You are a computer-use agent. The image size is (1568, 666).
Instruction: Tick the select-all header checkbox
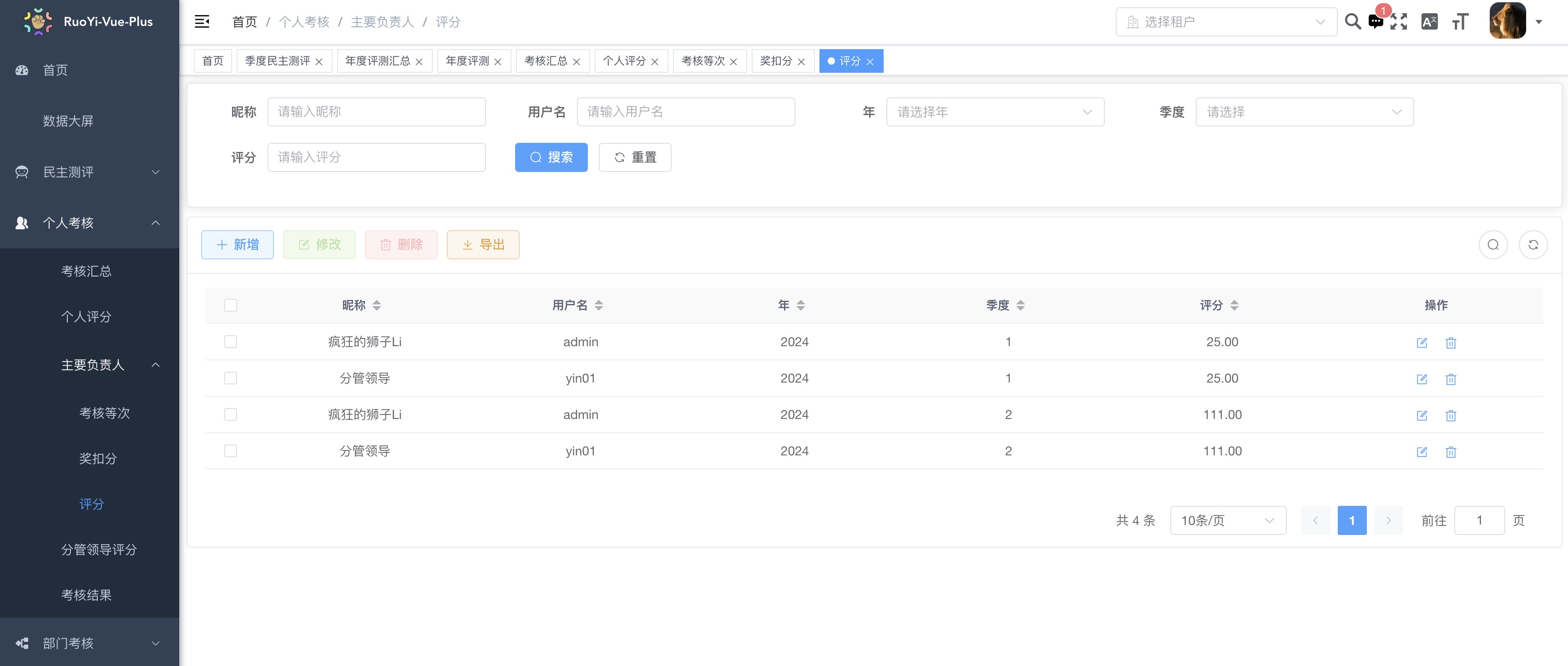231,306
